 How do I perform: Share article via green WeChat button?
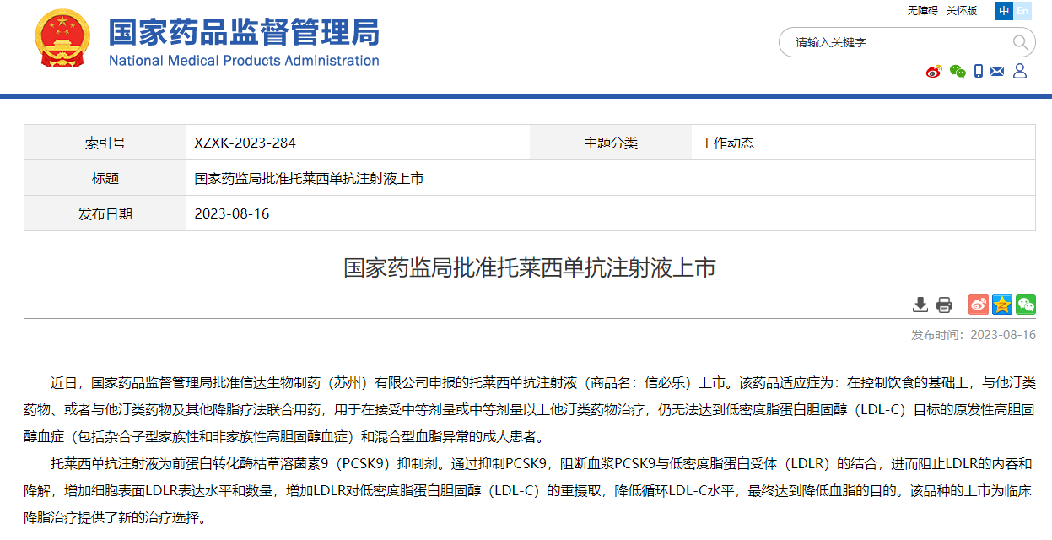click(1025, 305)
